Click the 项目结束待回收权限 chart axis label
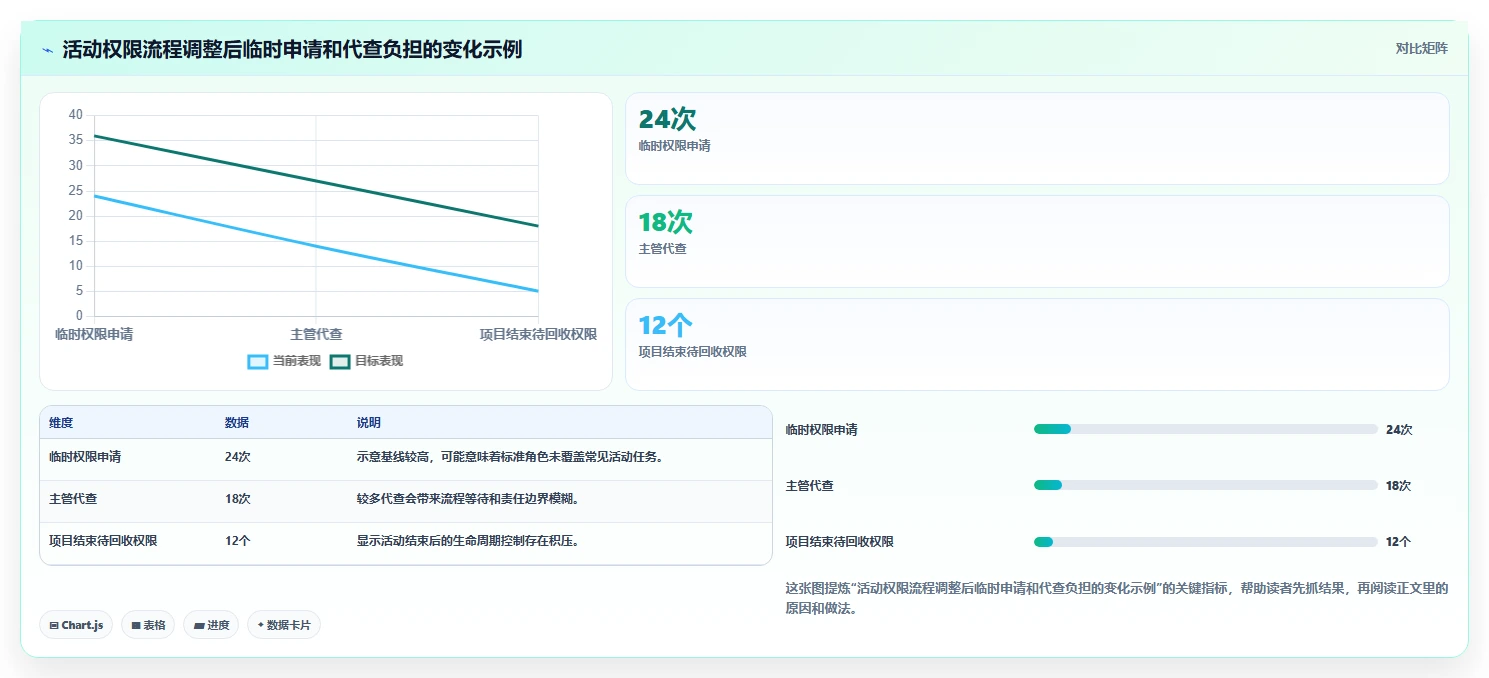This screenshot has width=1489, height=678. pyautogui.click(x=538, y=334)
